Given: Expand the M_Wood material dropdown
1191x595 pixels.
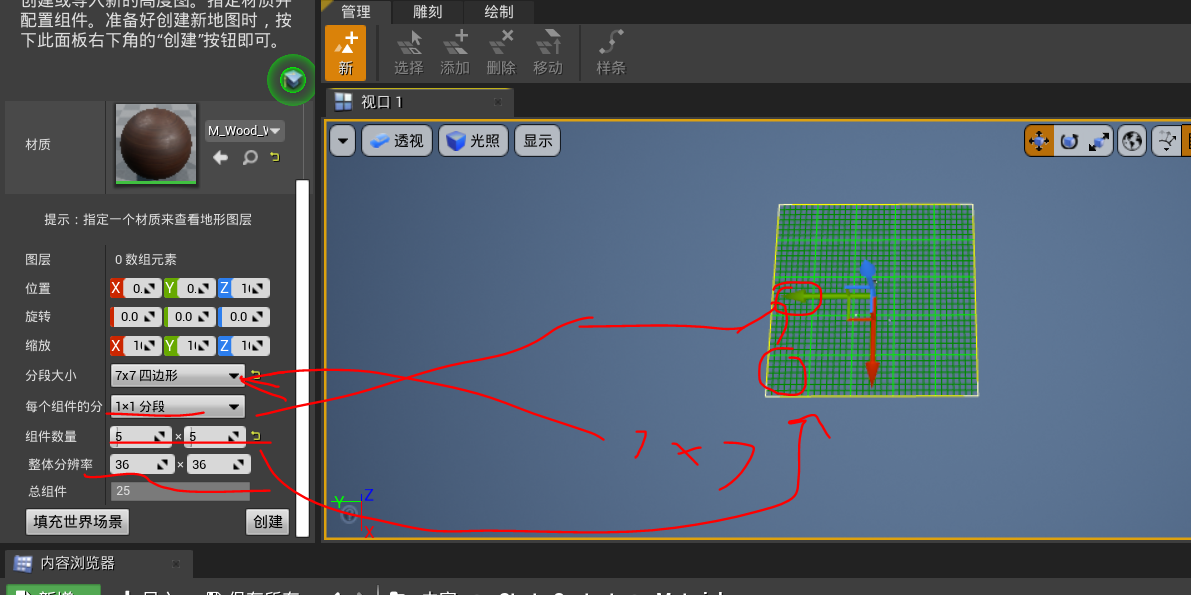Looking at the screenshot, I should click(245, 131).
